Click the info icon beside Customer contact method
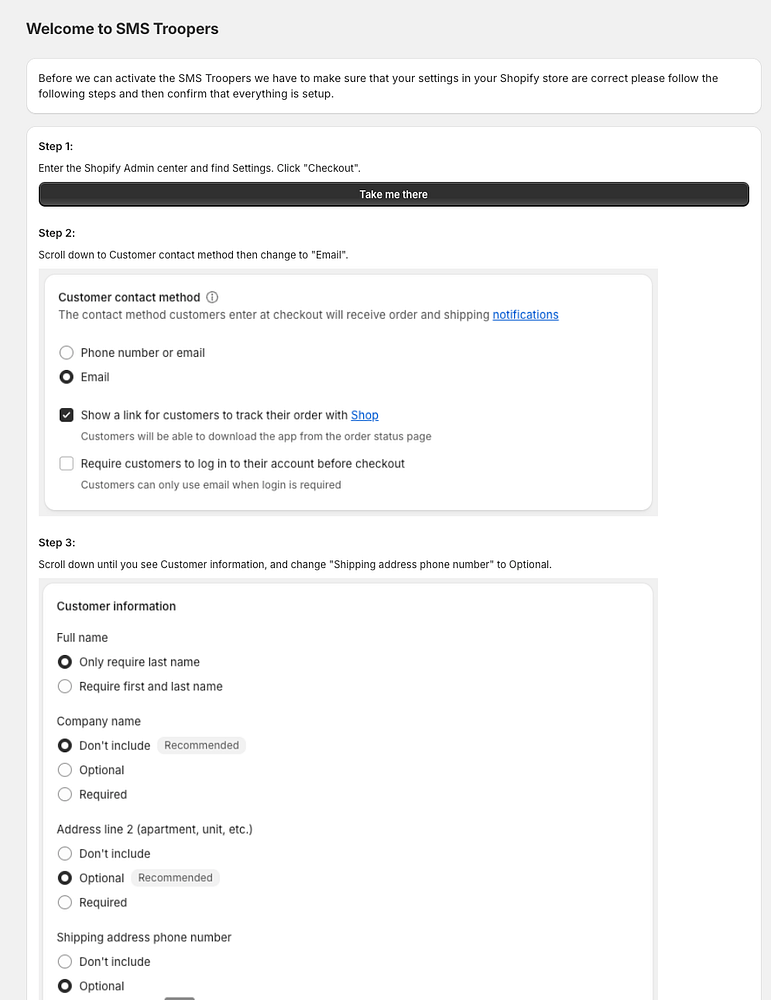Screen dimensions: 771x1000 point(212,297)
